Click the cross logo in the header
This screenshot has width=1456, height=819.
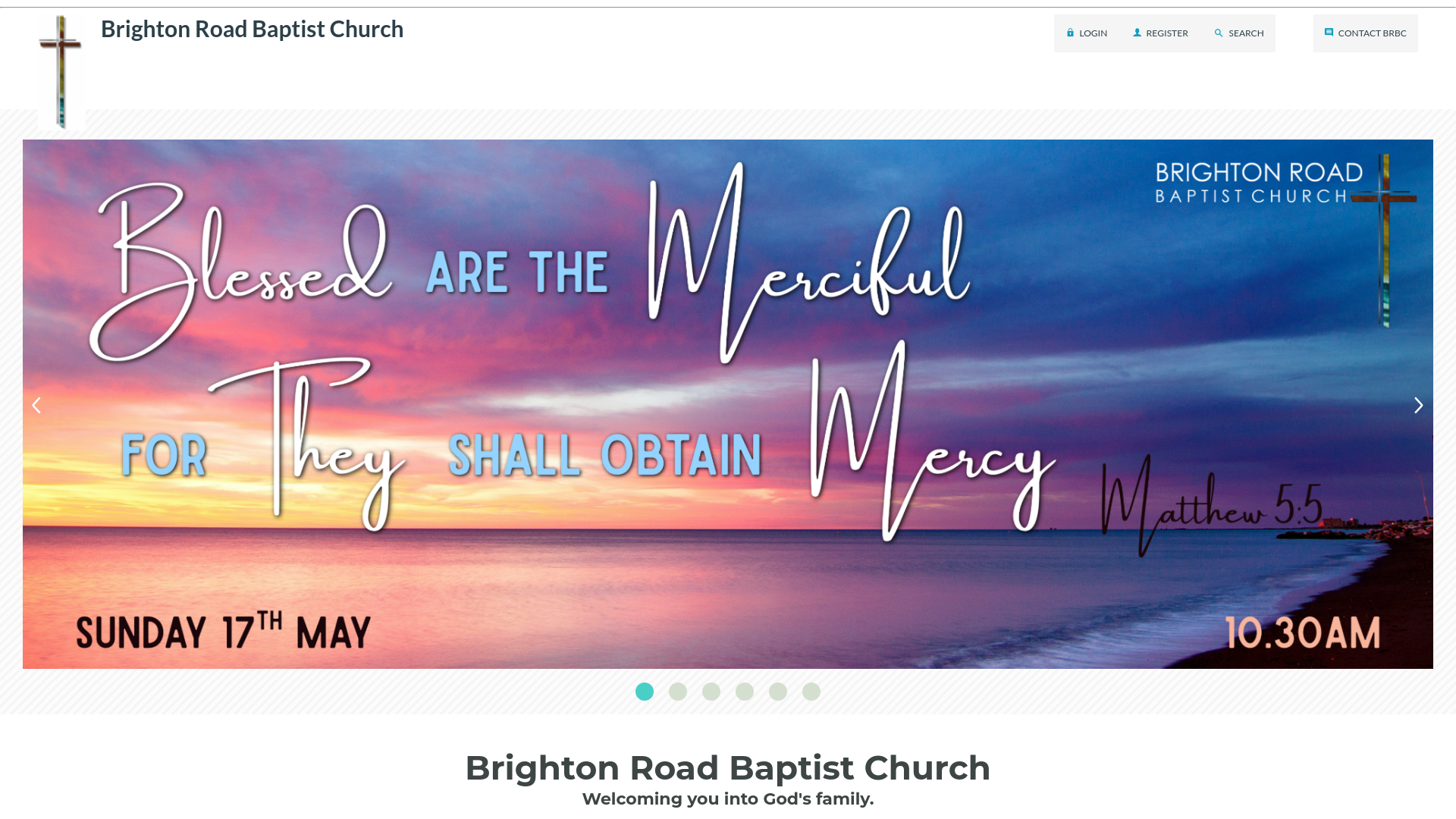click(61, 72)
